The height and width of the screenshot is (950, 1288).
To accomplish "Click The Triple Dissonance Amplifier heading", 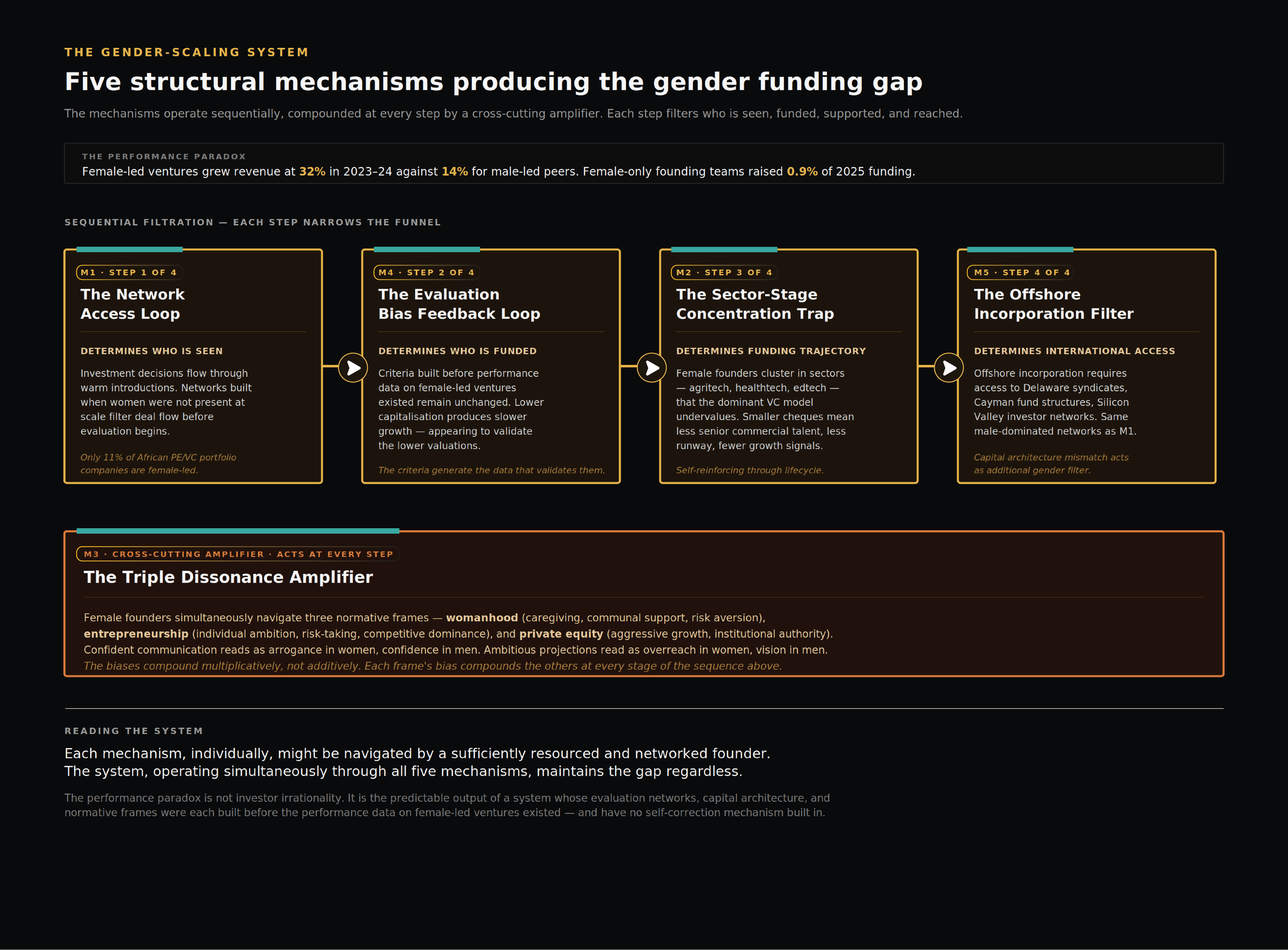I will click(228, 577).
